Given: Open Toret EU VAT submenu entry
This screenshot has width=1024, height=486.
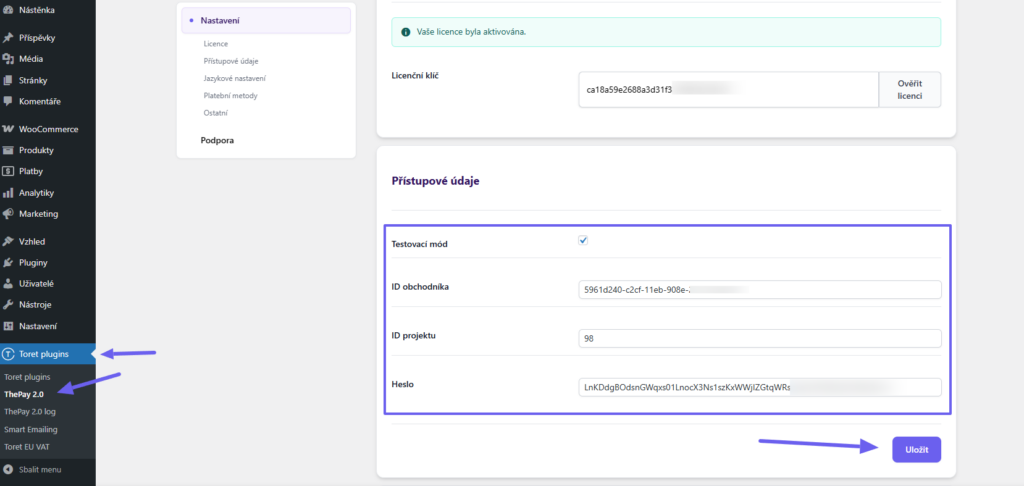Looking at the screenshot, I should 27,447.
